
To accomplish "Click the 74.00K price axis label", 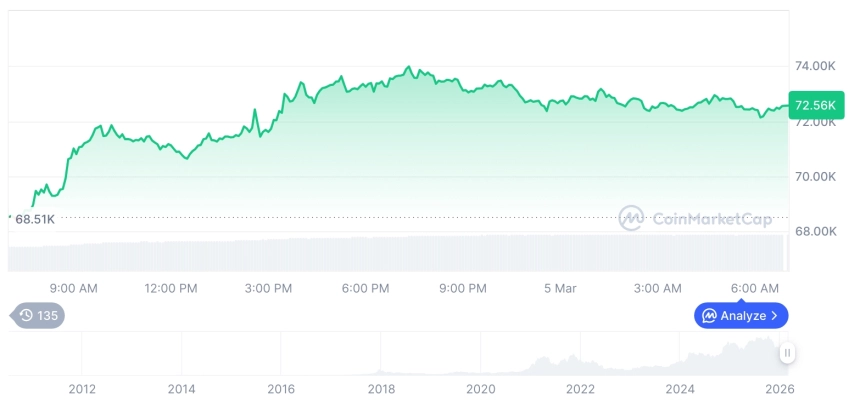I will (815, 66).
